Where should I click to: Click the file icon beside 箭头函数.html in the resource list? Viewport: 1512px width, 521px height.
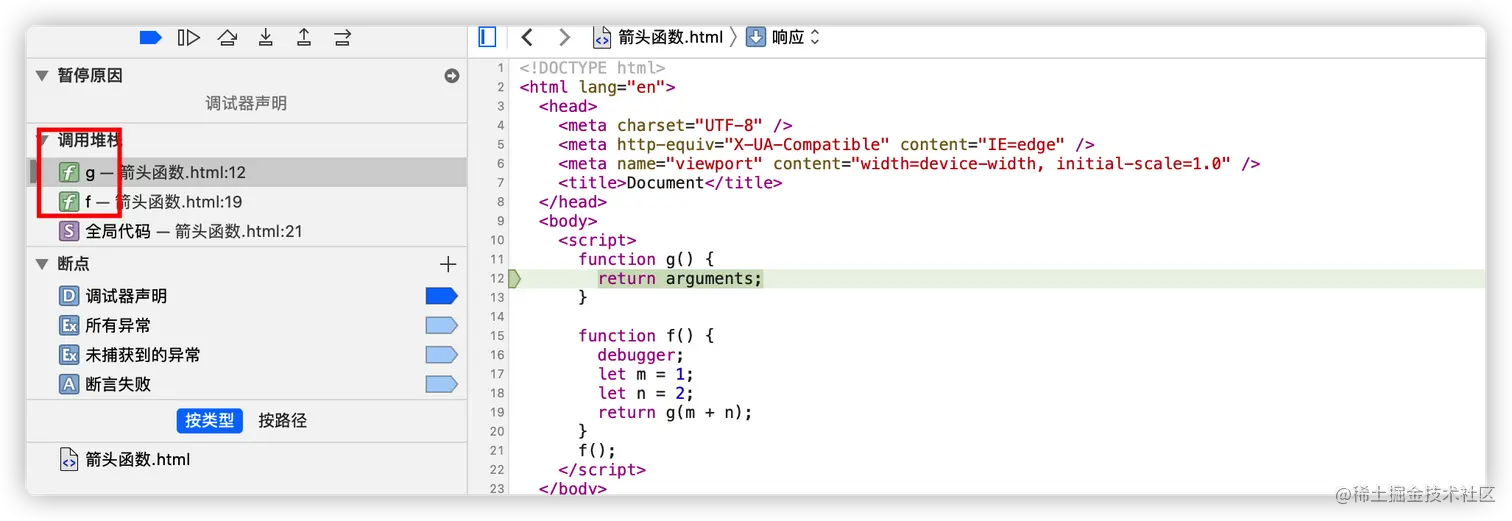click(x=69, y=460)
